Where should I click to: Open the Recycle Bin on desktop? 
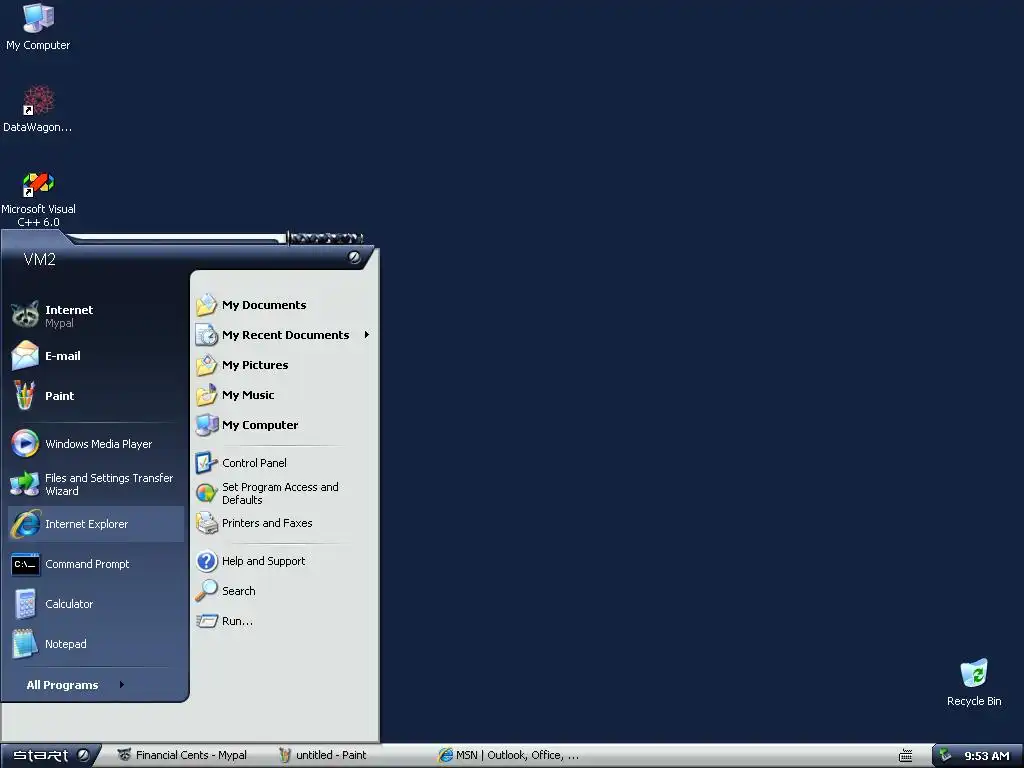click(x=974, y=682)
